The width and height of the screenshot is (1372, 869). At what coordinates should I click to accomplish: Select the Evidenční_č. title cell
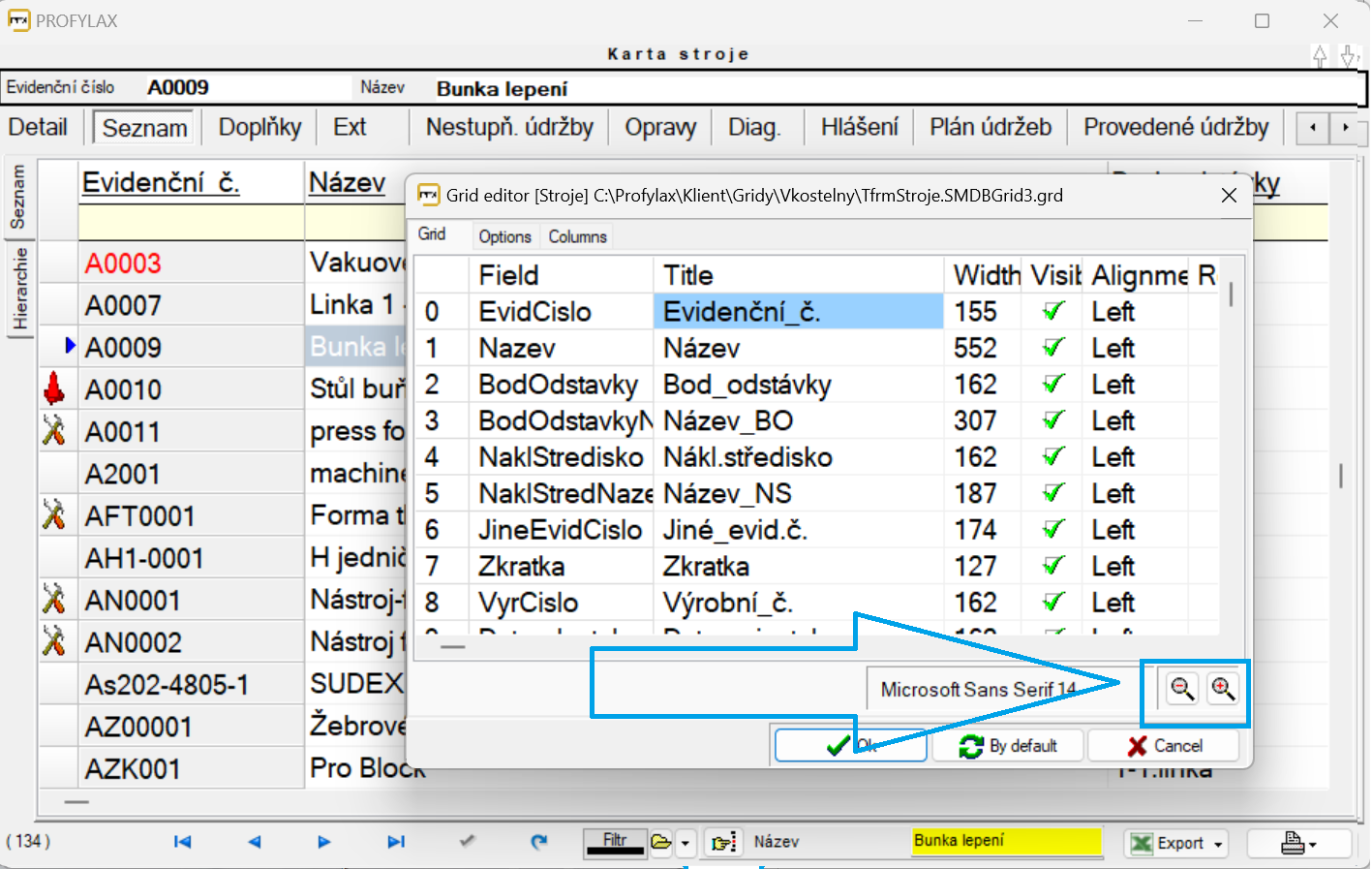(x=798, y=312)
